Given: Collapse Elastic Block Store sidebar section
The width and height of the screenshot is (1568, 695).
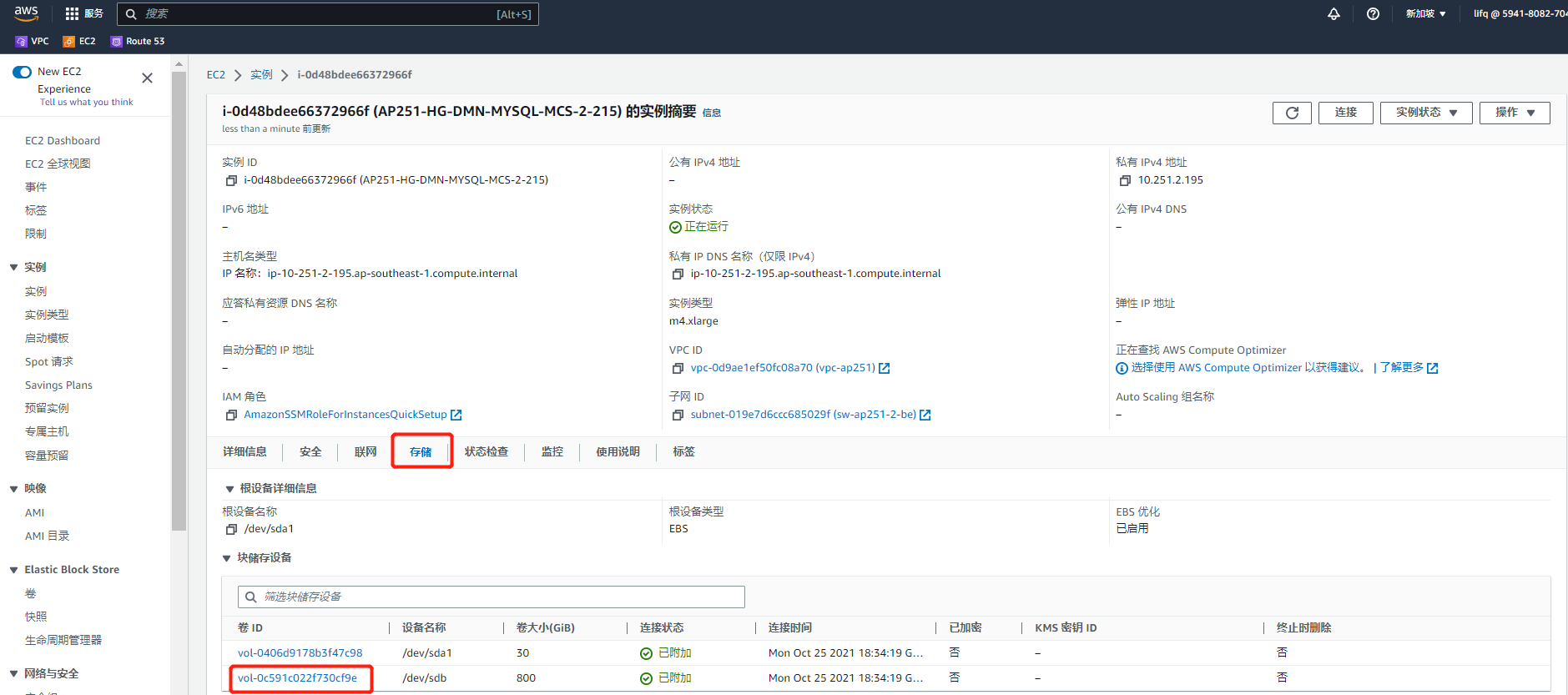Looking at the screenshot, I should click(x=14, y=570).
